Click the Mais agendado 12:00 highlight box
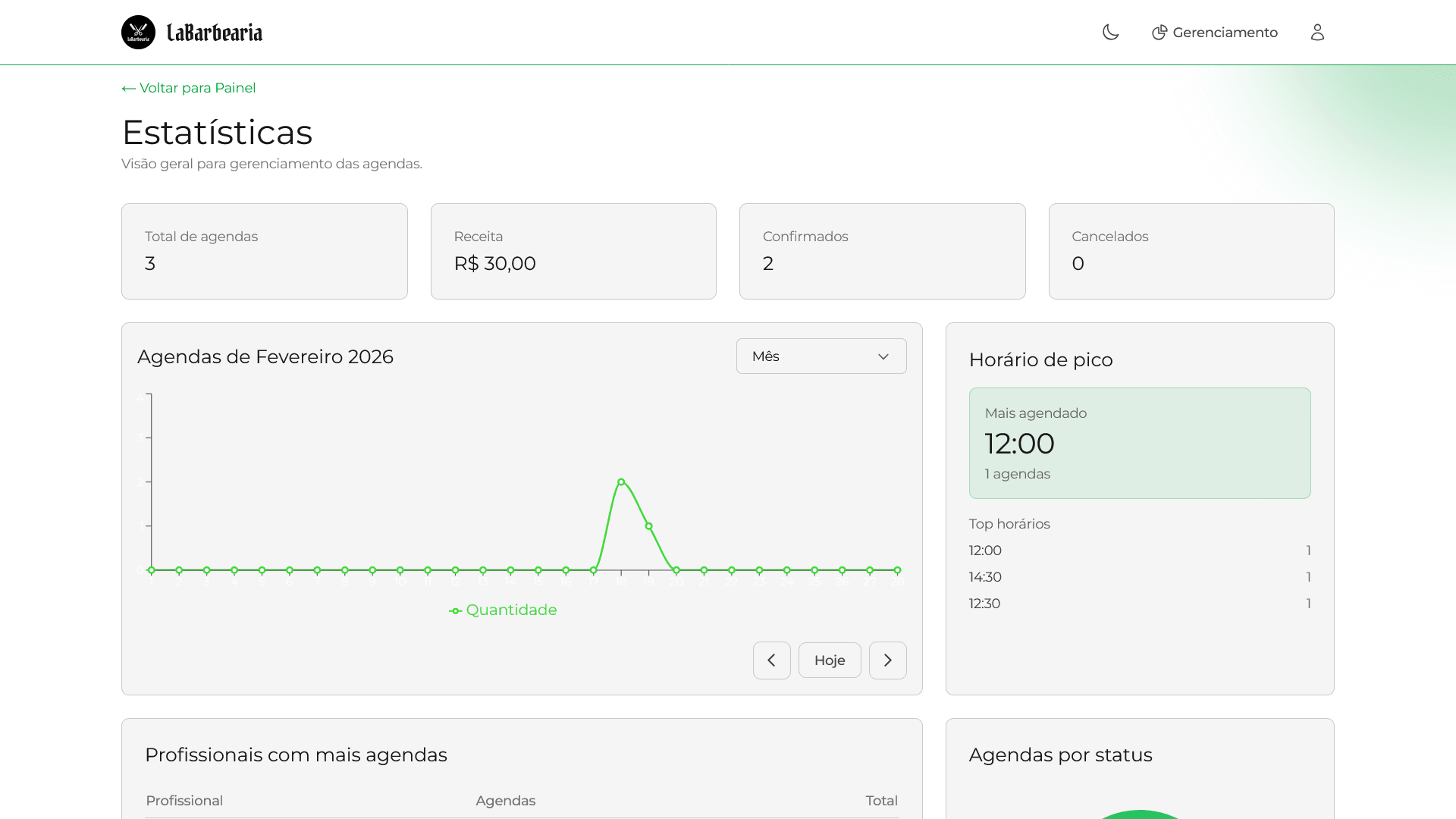 (x=1140, y=443)
